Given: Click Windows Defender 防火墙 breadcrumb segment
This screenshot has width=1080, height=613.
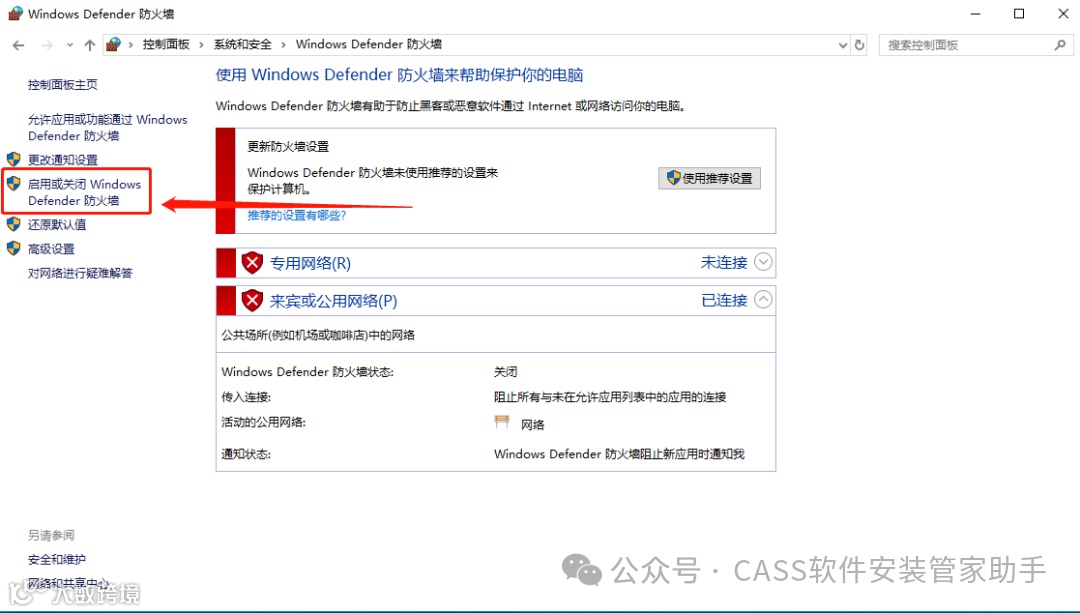Looking at the screenshot, I should [x=368, y=44].
